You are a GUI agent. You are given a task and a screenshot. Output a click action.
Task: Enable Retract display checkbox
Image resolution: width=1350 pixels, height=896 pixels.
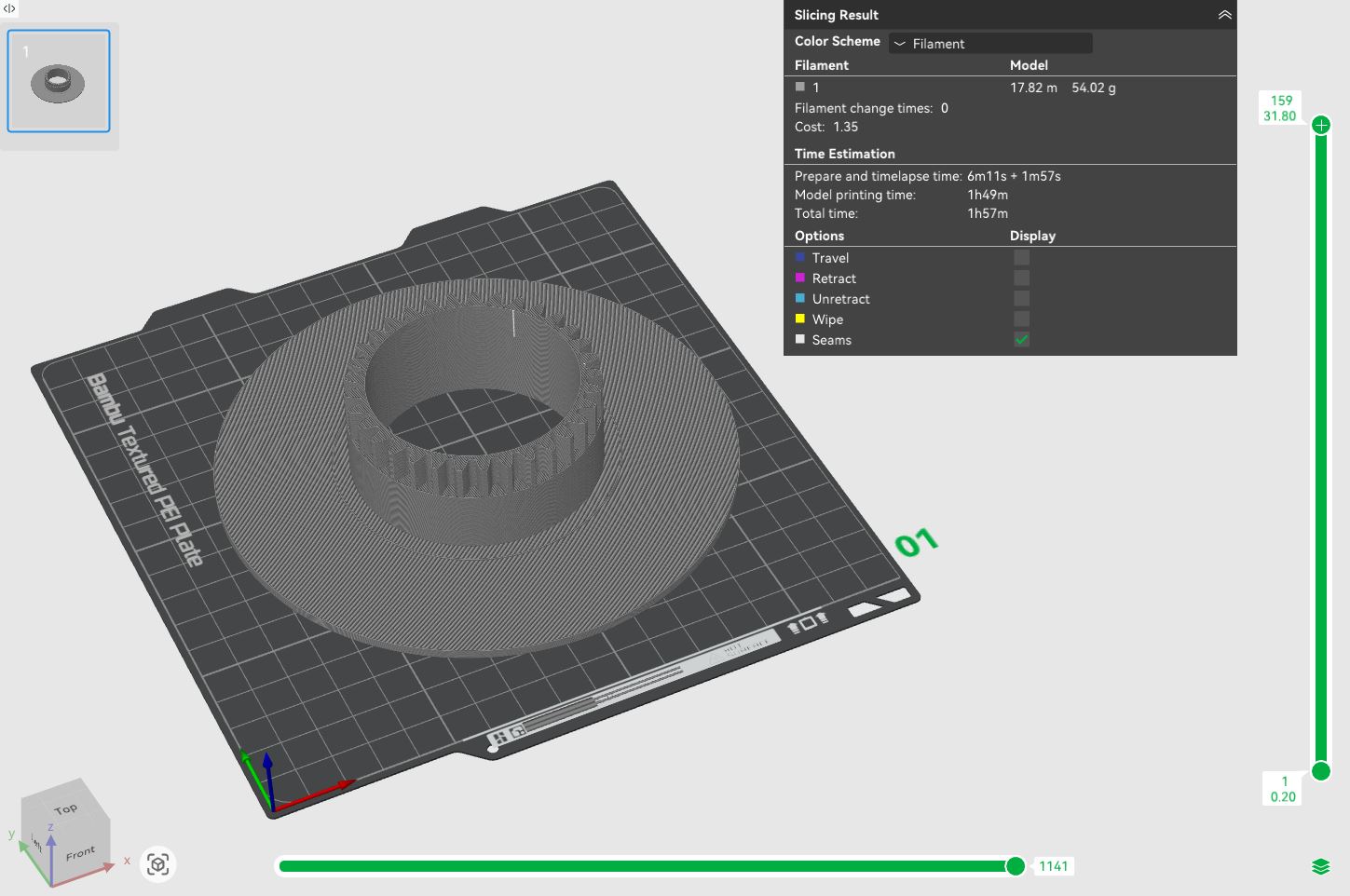click(1022, 278)
